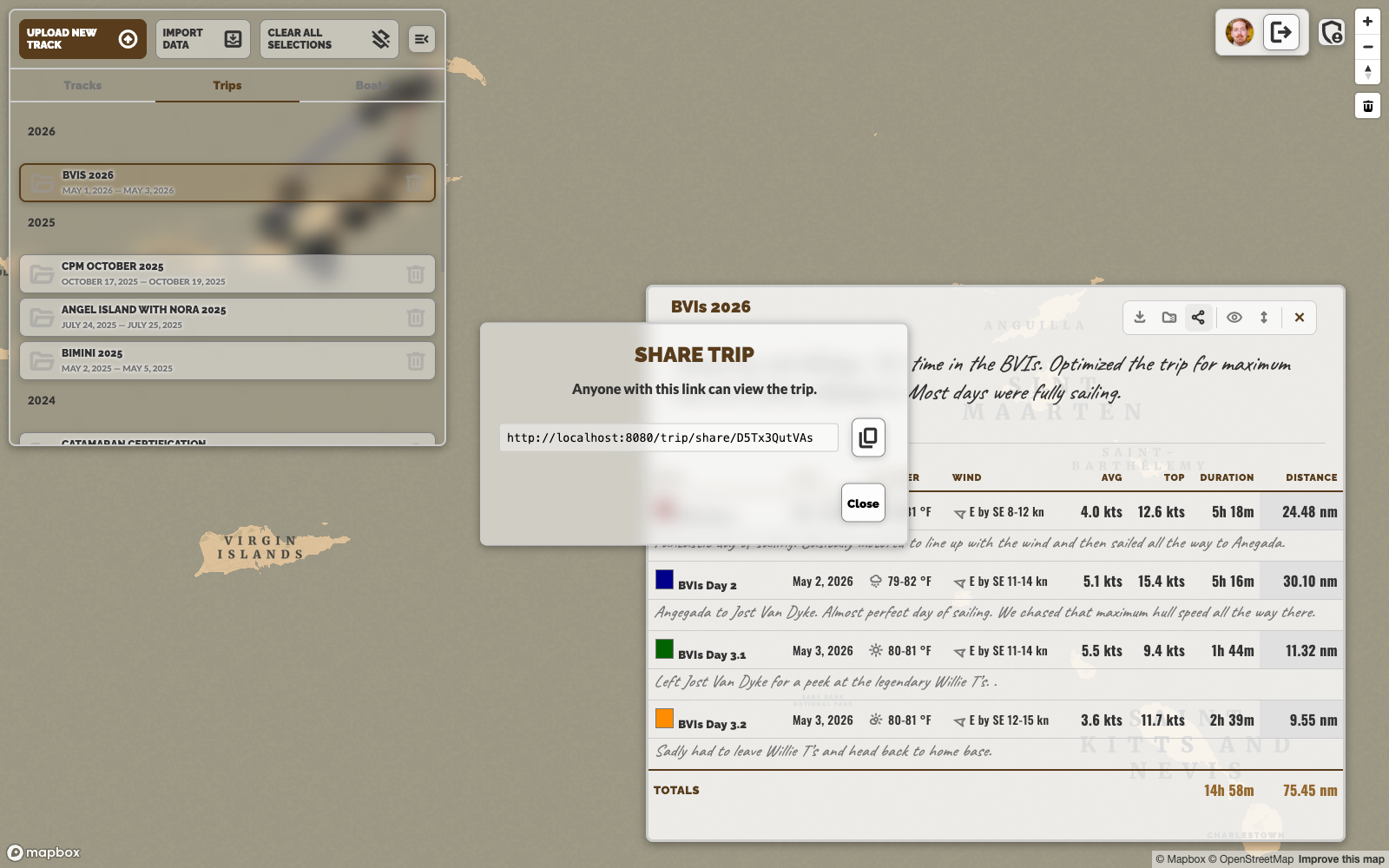Screen dimensions: 1389x868
Task: Zoom in on the map
Action: pos(1367,22)
